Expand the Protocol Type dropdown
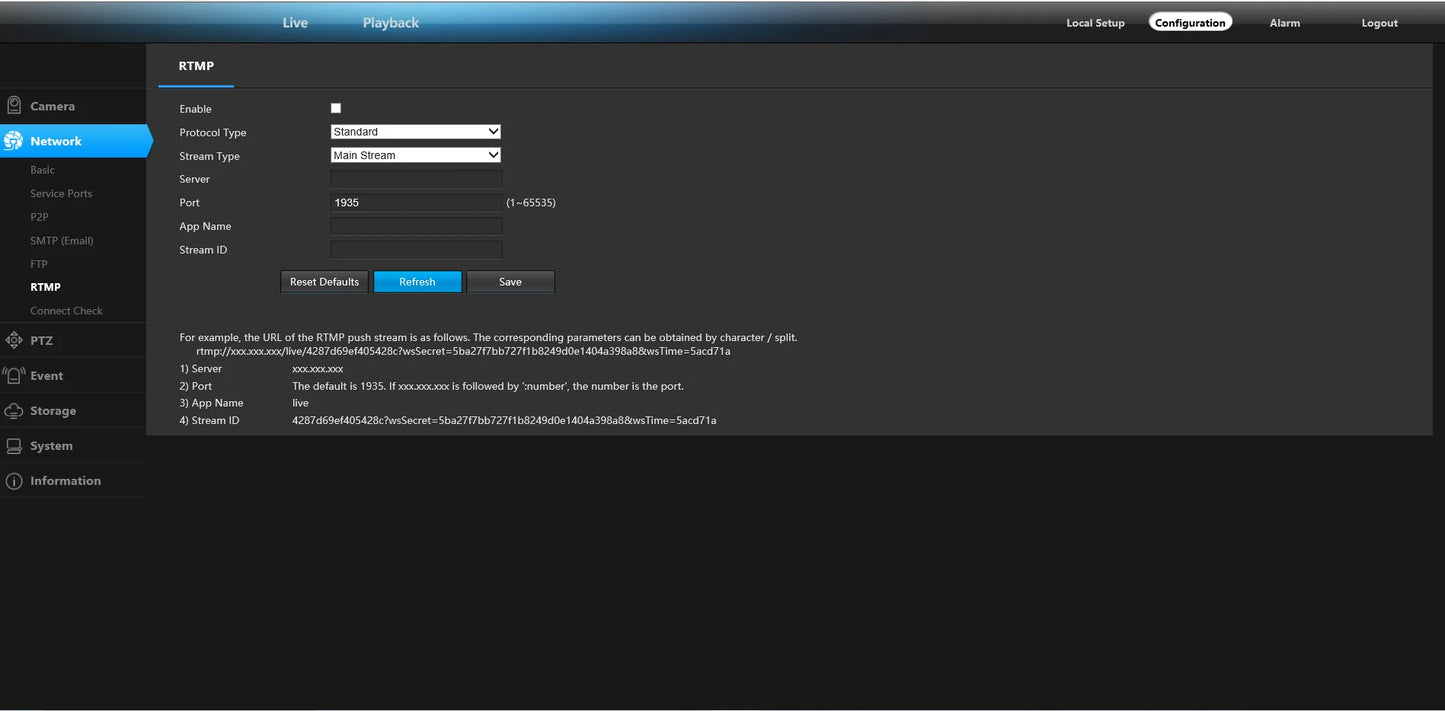Screen dimensions: 1445x711 coord(415,132)
